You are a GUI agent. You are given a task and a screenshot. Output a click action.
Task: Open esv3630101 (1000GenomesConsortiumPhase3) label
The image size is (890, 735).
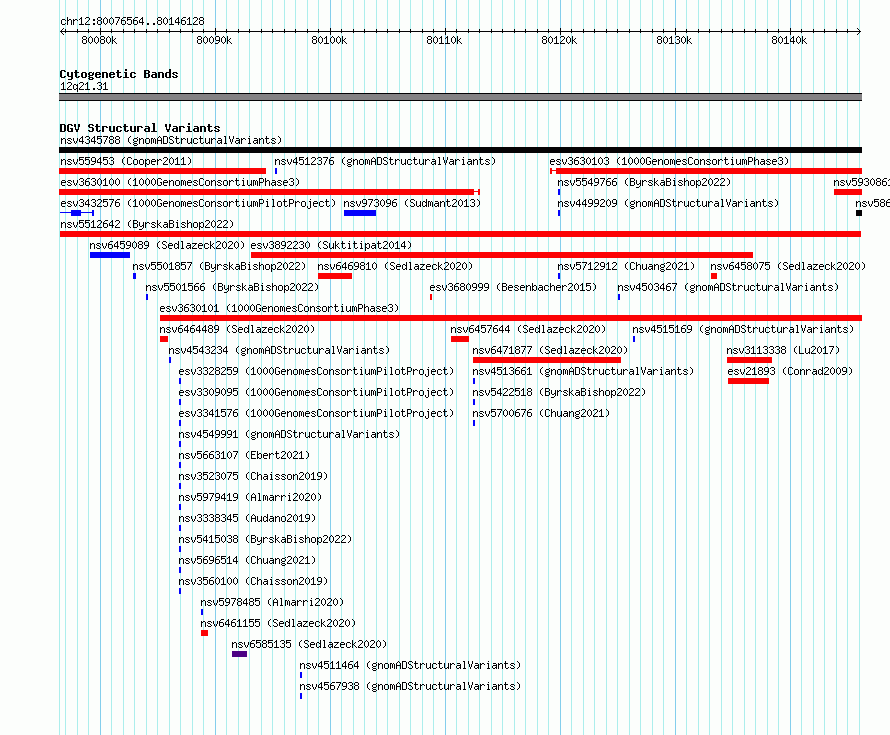pyautogui.click(x=279, y=308)
